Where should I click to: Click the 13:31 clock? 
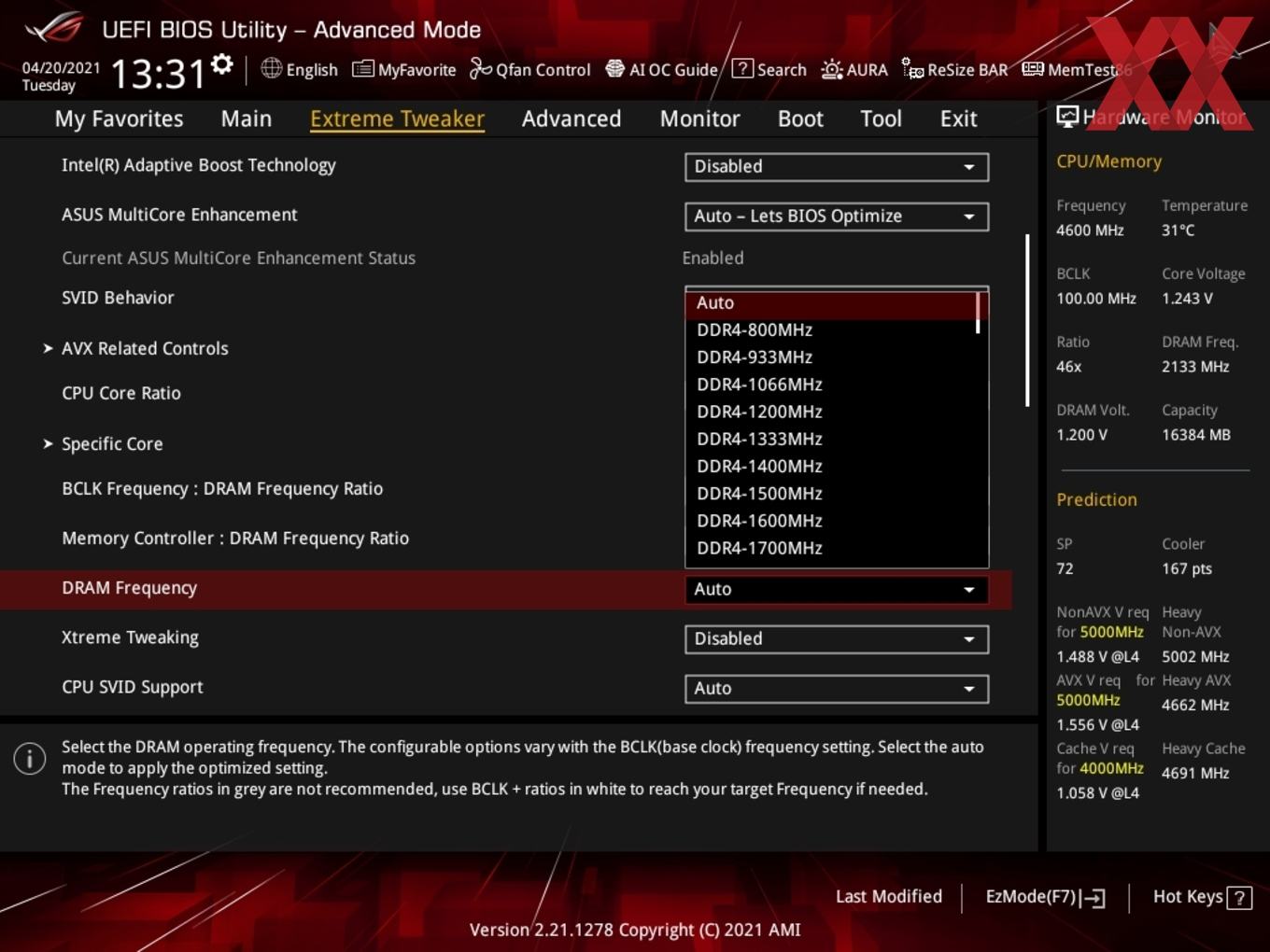(158, 73)
